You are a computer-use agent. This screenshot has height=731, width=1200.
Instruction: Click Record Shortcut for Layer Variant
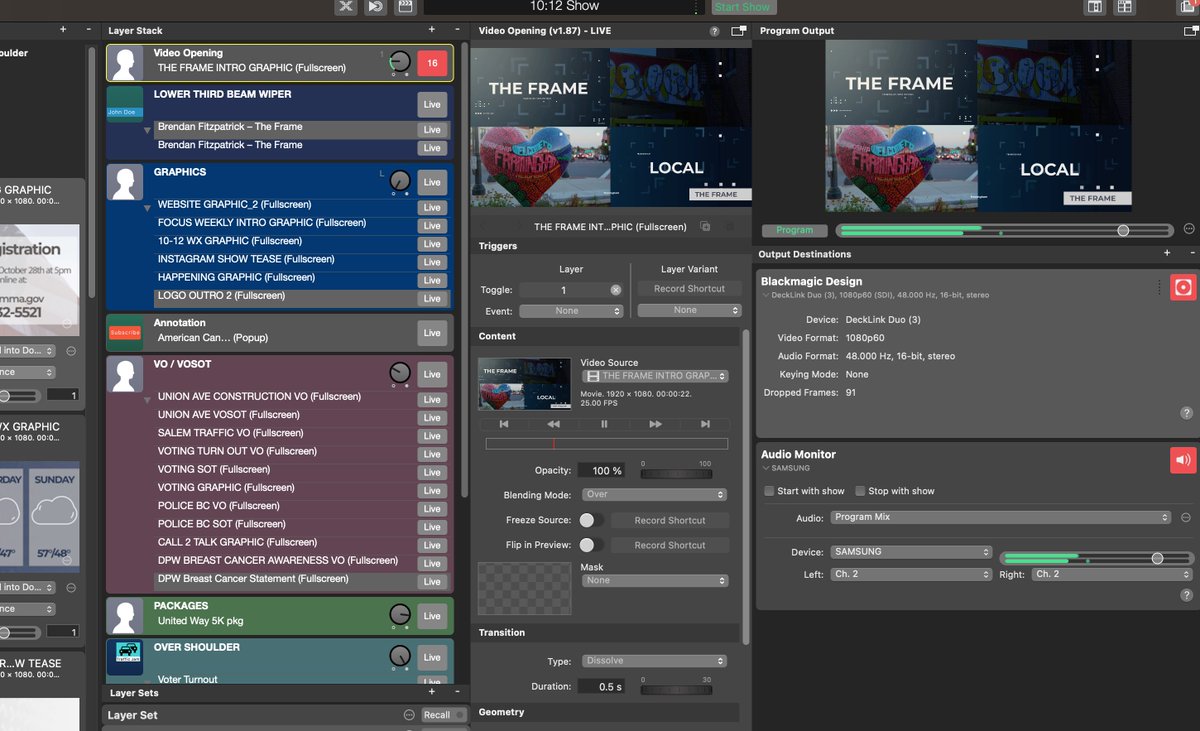pyautogui.click(x=689, y=289)
